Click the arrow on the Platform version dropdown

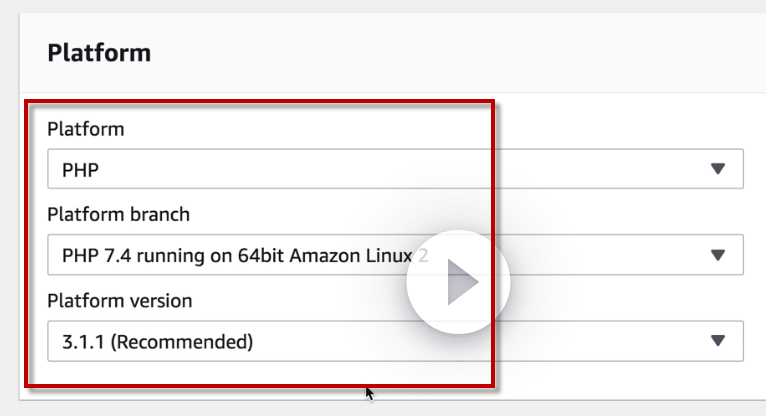[x=717, y=341]
